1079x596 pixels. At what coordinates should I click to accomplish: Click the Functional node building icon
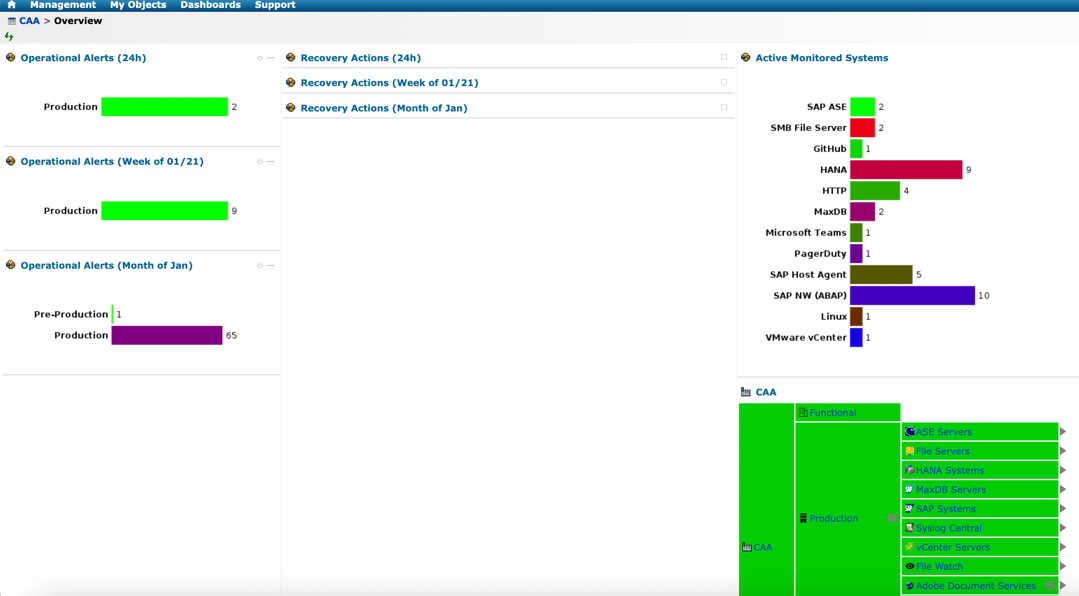point(803,413)
